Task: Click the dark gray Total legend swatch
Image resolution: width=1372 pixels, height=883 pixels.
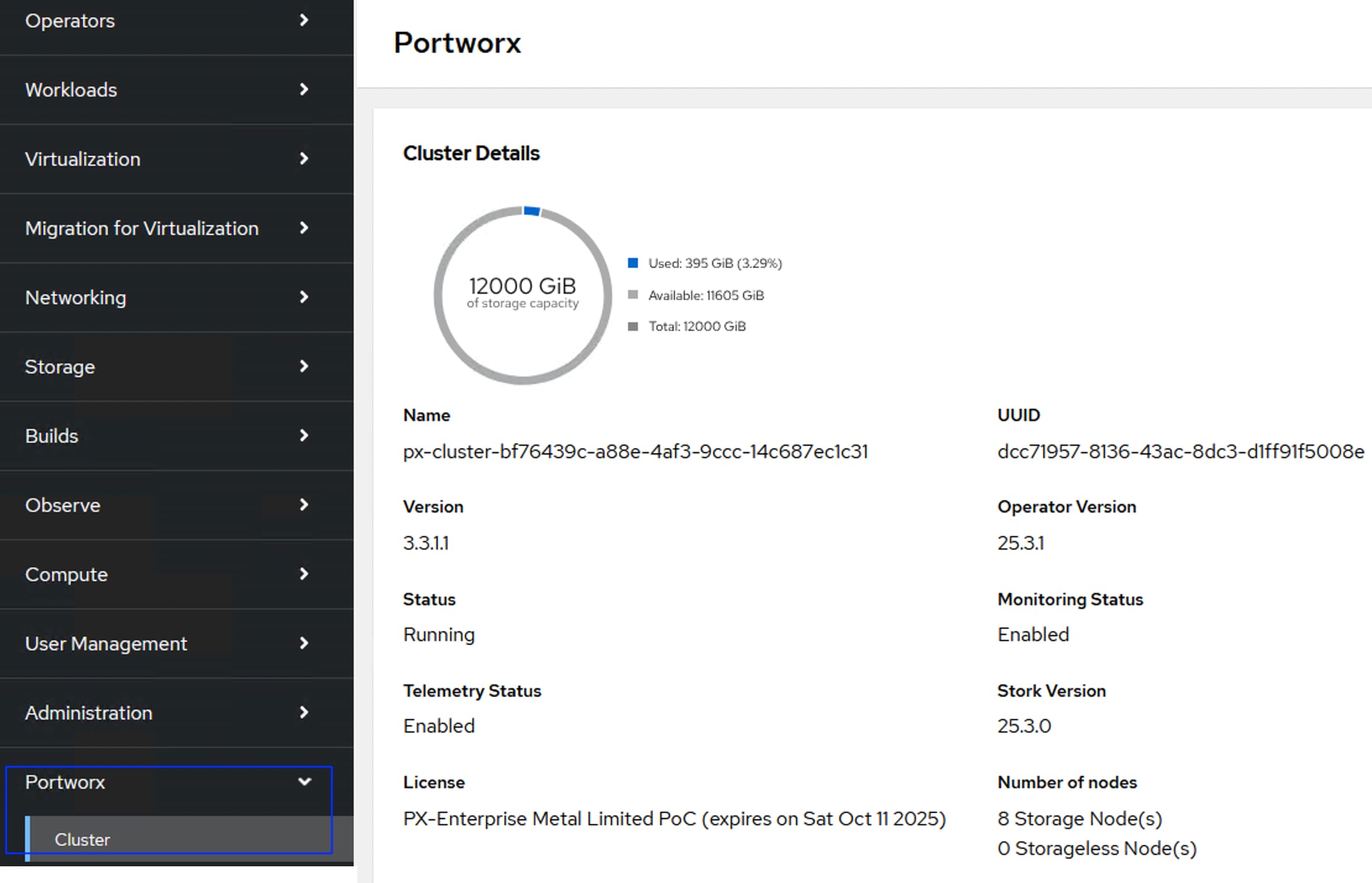Action: (633, 326)
